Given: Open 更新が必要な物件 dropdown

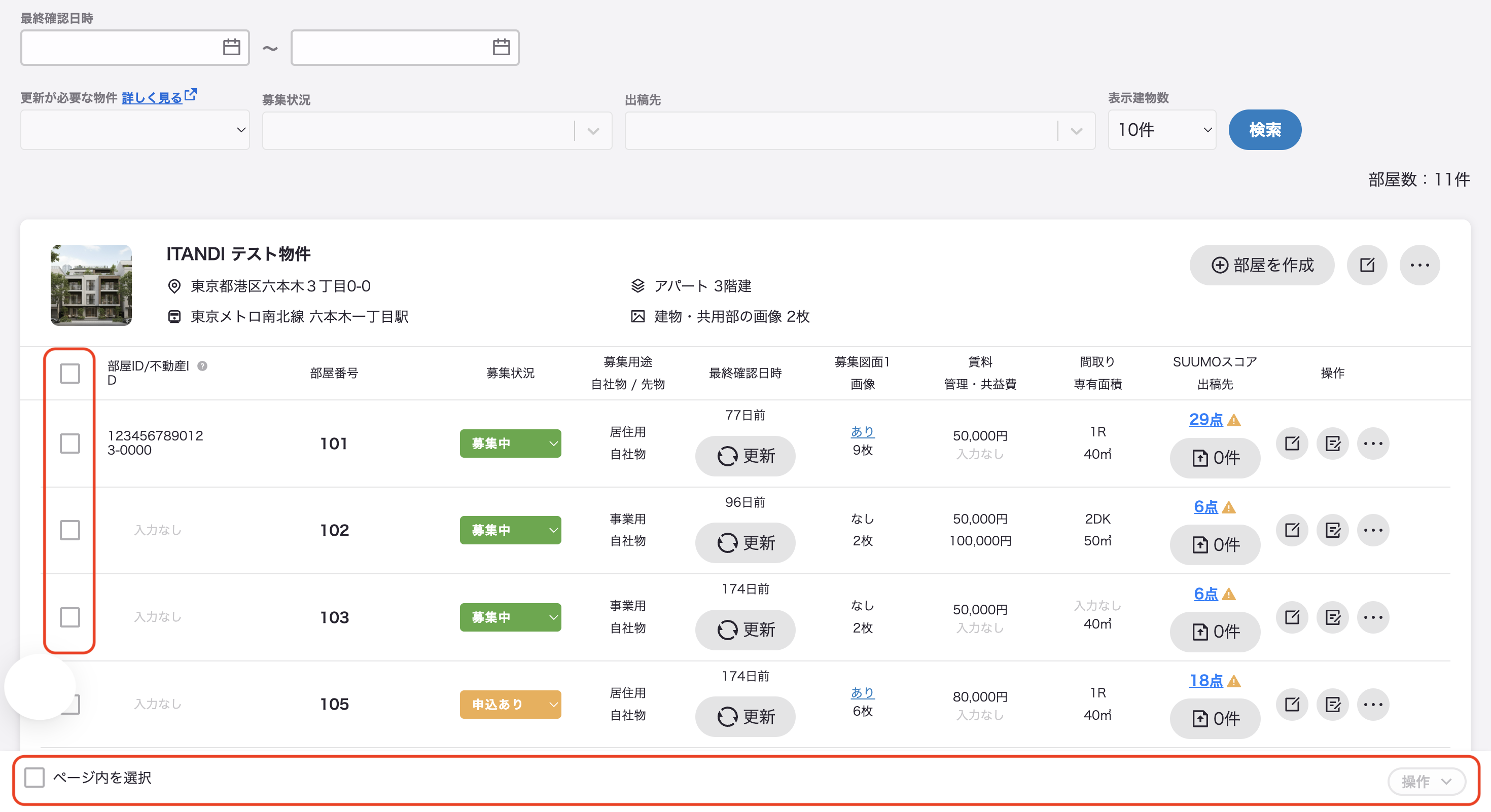Looking at the screenshot, I should click(135, 130).
